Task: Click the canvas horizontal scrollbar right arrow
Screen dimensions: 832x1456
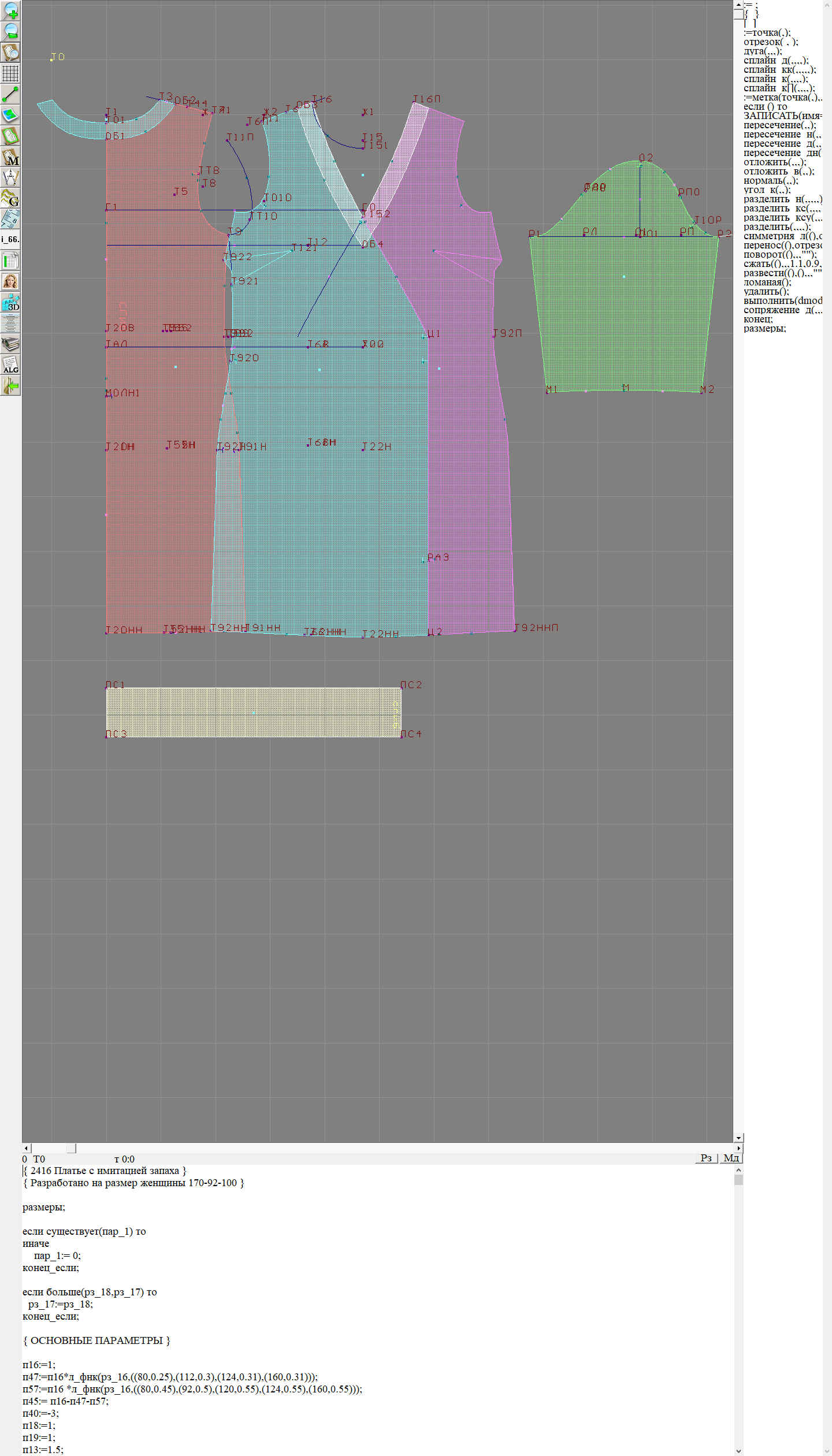Action: [x=738, y=1148]
